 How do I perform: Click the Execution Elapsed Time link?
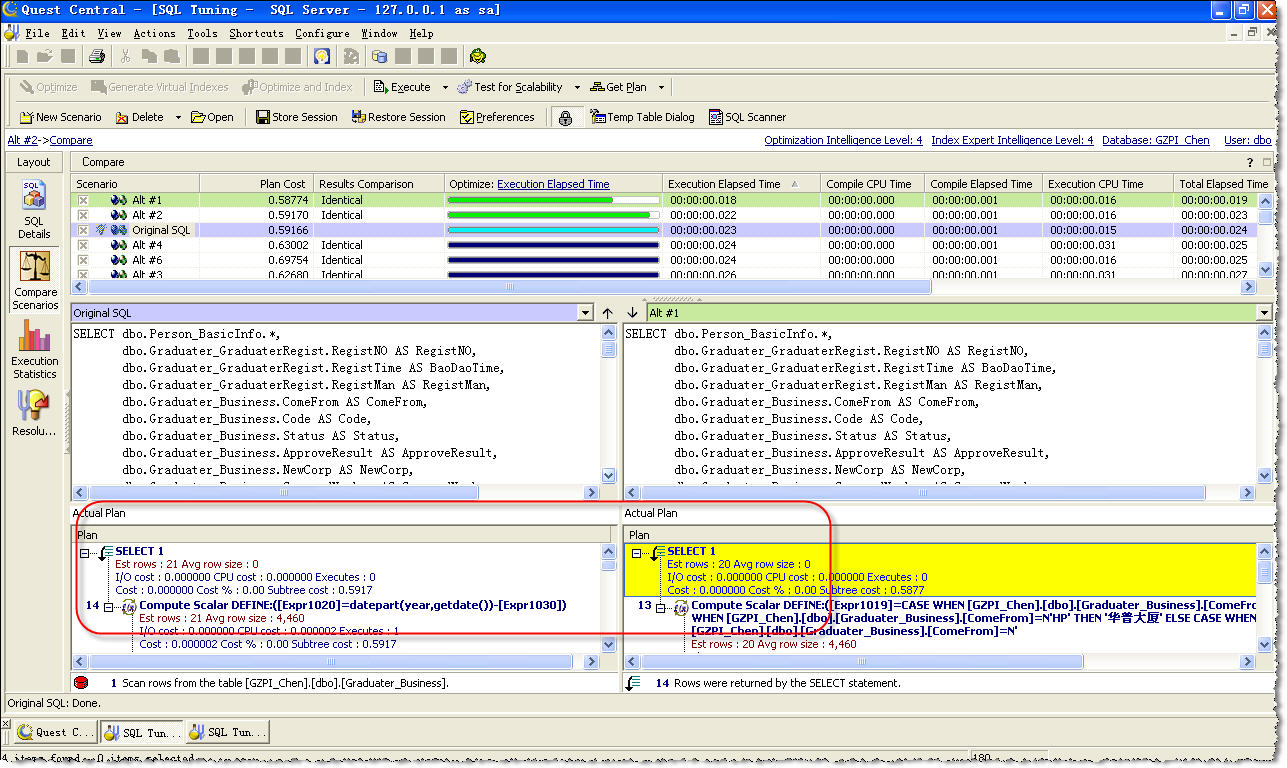553,184
